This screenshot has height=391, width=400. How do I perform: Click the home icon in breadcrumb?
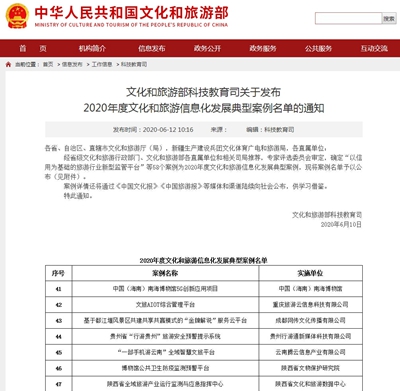click(8, 64)
